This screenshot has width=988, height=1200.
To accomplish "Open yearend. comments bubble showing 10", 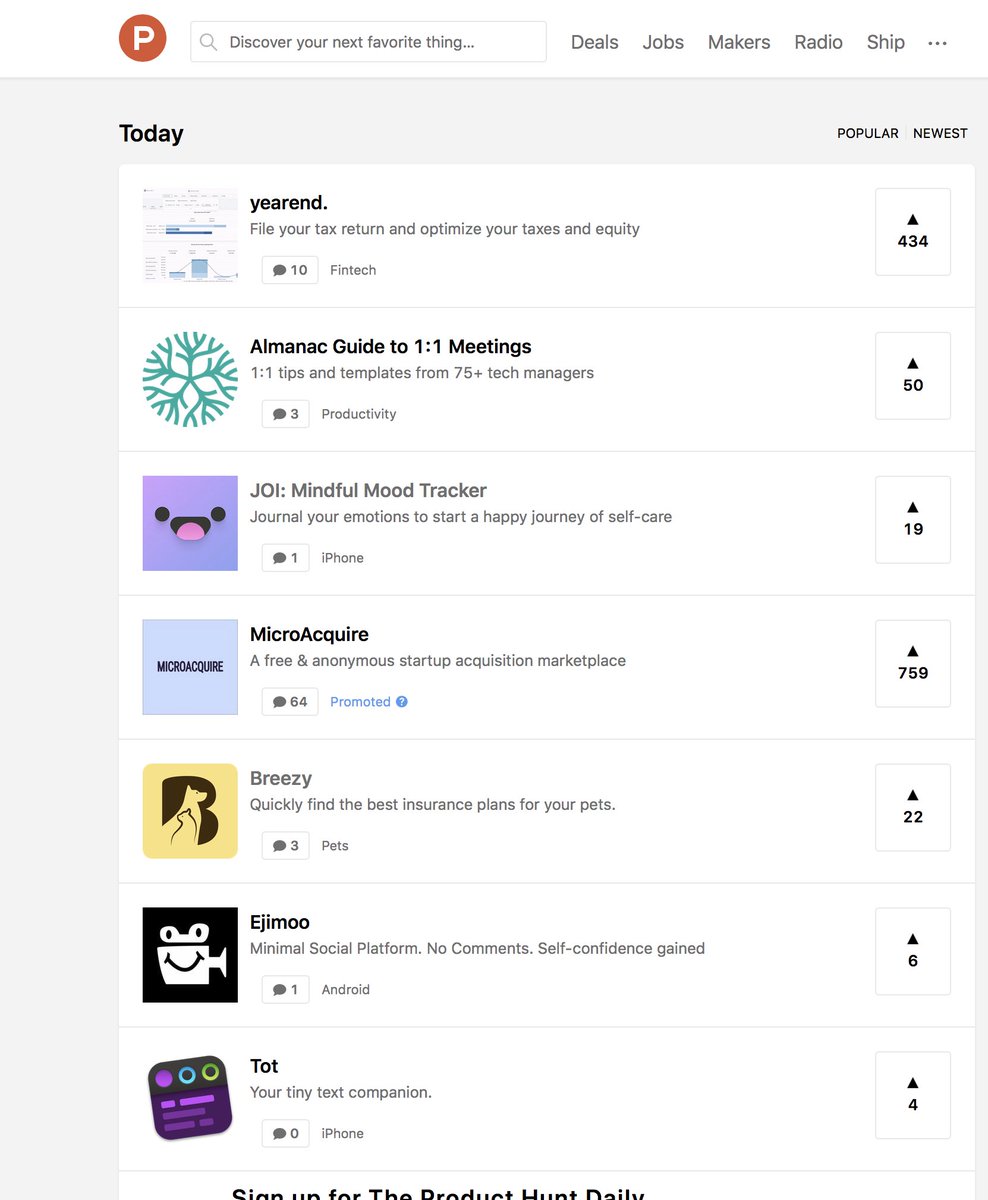I will click(x=290, y=270).
